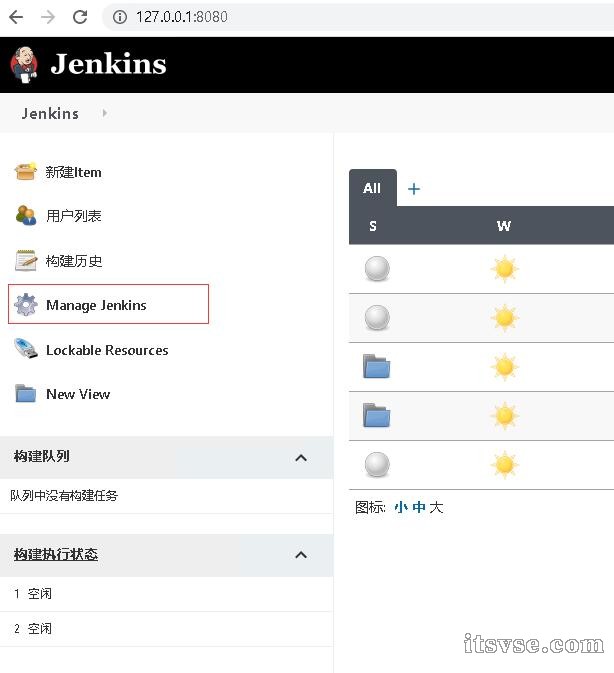This screenshot has width=614, height=673.
Task: Click the sunny weather icon in fifth row
Action: 505,465
